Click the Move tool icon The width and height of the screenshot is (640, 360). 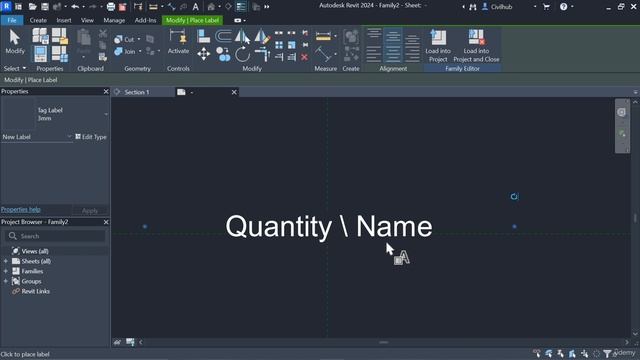pyautogui.click(x=203, y=54)
